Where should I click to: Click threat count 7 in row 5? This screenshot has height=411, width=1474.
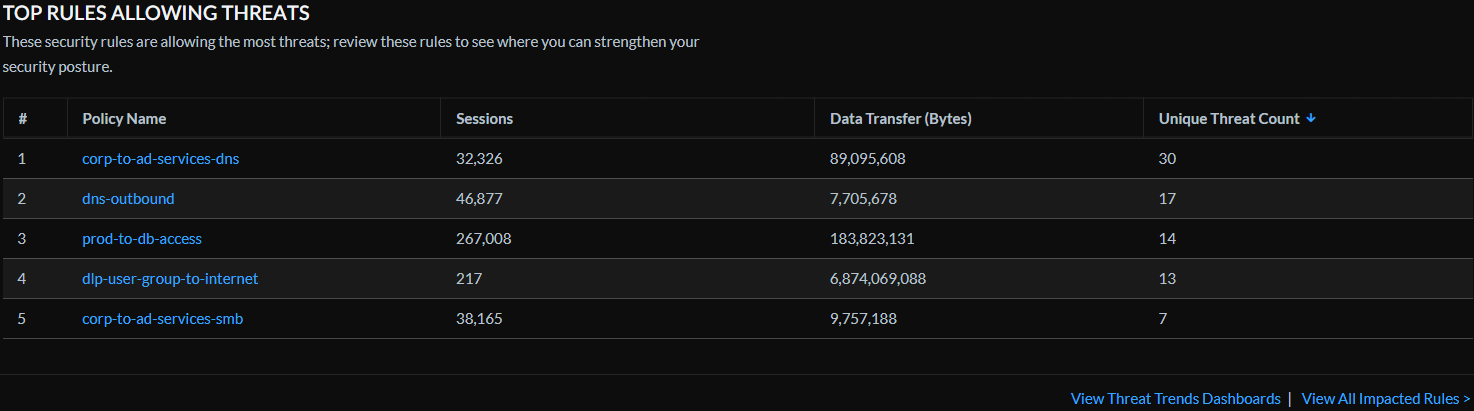click(x=1163, y=318)
